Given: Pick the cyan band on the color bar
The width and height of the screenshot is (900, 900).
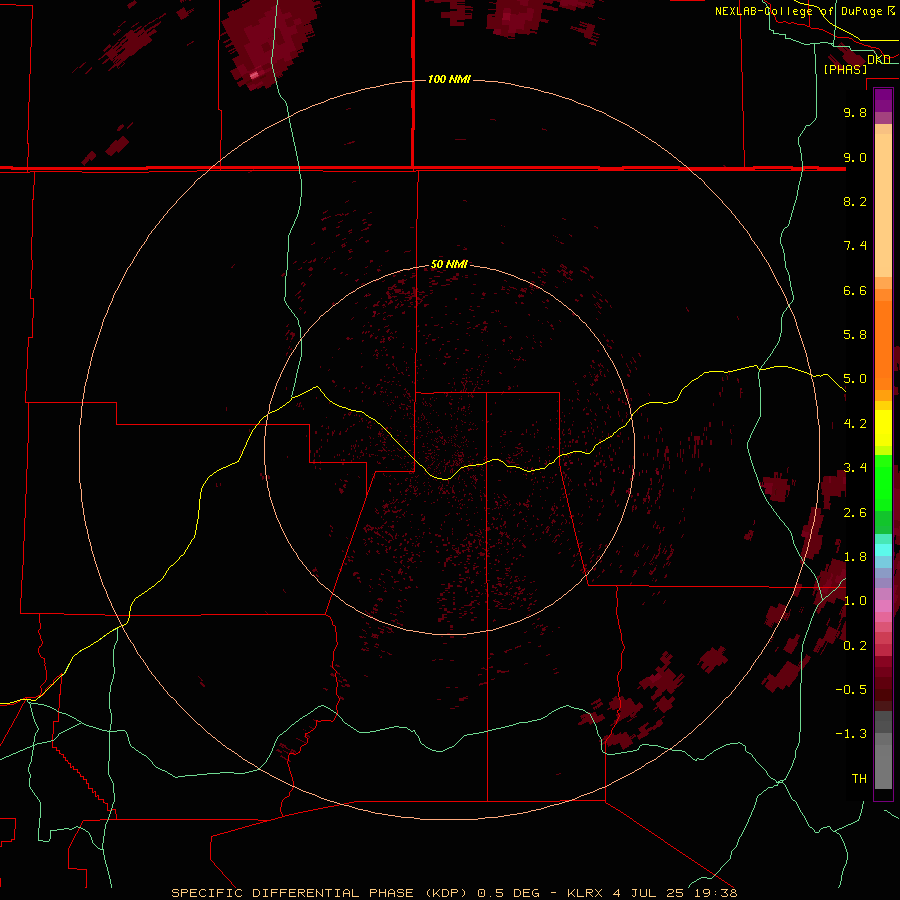Looking at the screenshot, I should pos(883,550).
